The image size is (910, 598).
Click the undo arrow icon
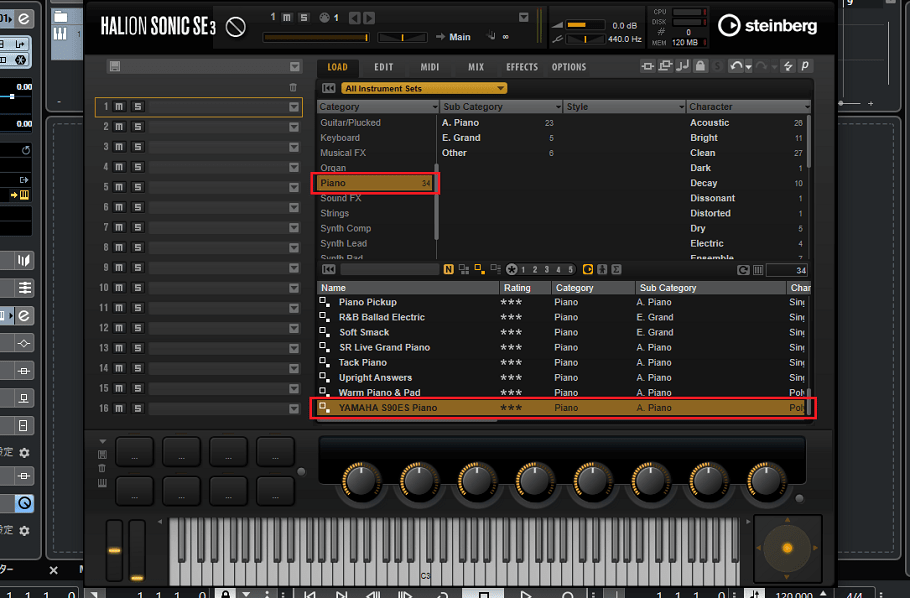click(x=737, y=67)
